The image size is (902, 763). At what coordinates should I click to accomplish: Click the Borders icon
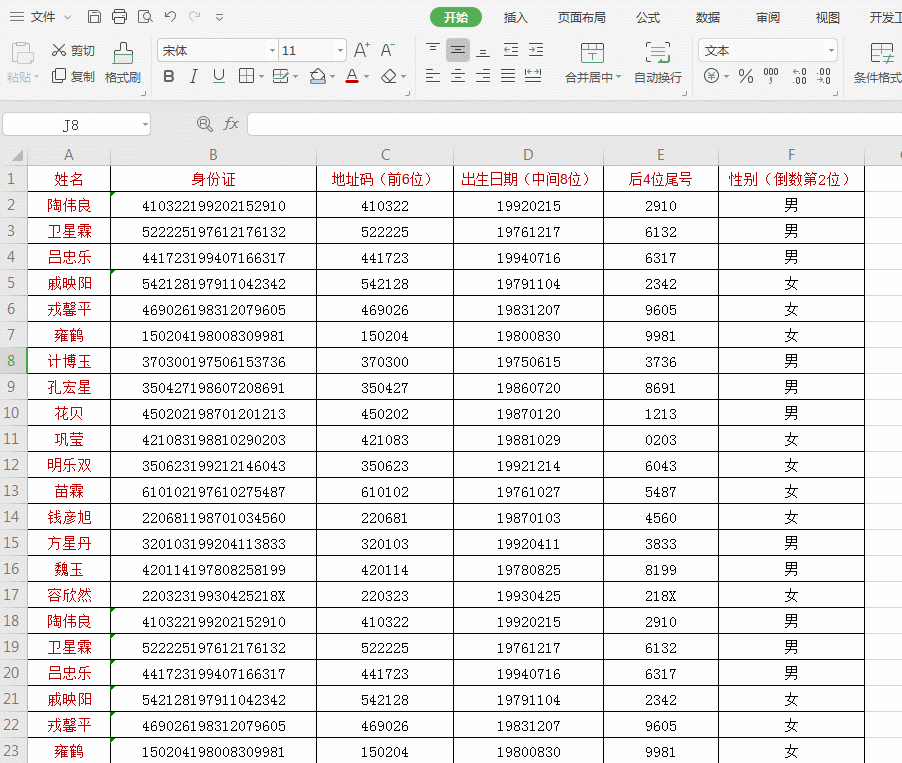coord(247,76)
